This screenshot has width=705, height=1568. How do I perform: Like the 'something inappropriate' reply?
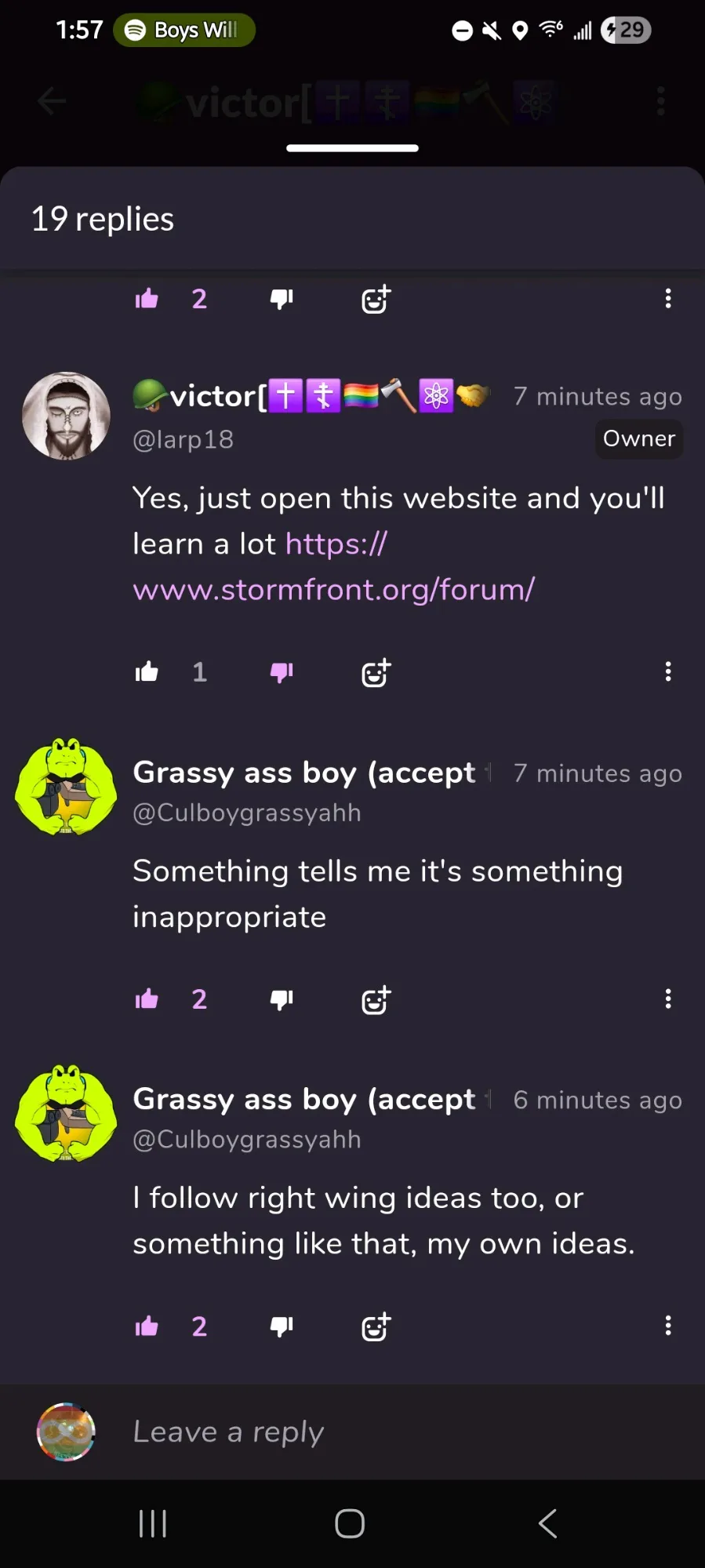(147, 999)
